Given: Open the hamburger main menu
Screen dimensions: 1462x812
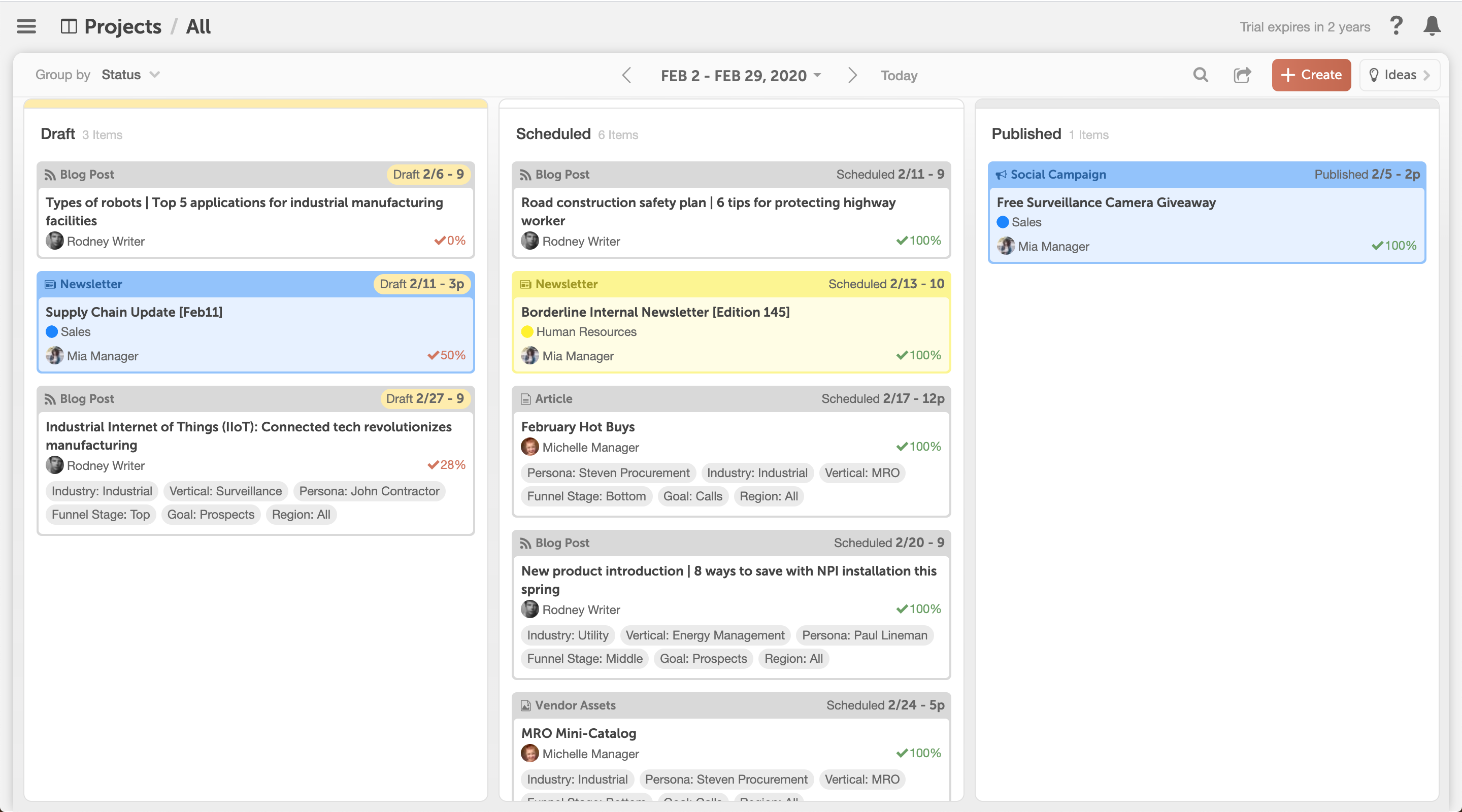Looking at the screenshot, I should pos(26,27).
